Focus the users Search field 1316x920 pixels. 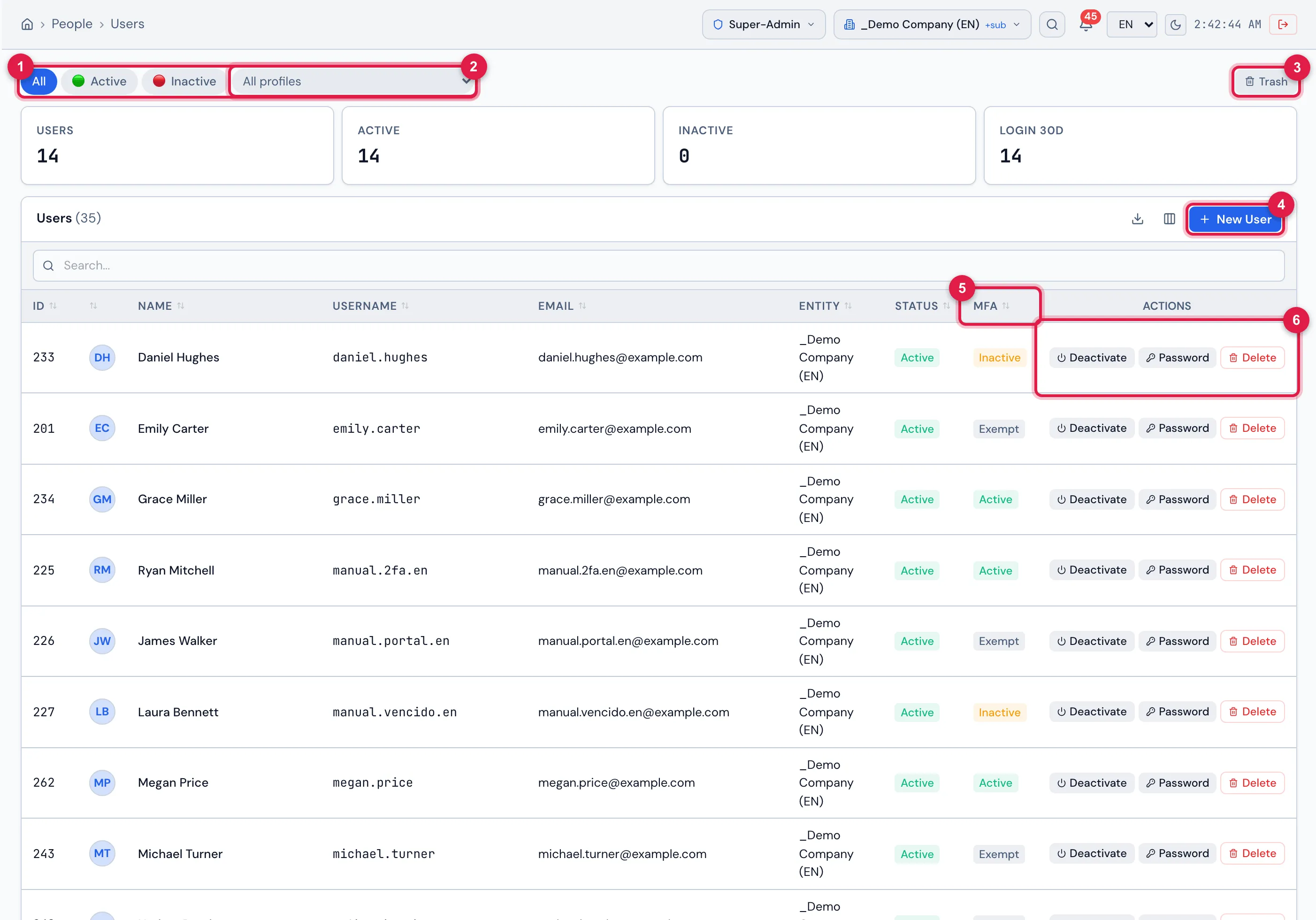point(658,265)
